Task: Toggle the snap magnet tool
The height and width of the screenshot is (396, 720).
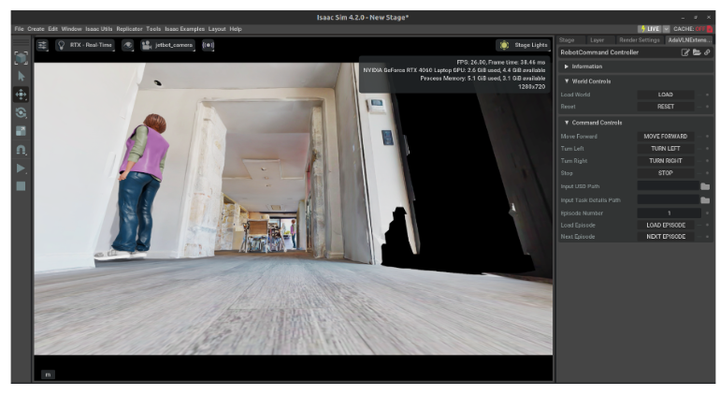Action: tap(21, 150)
